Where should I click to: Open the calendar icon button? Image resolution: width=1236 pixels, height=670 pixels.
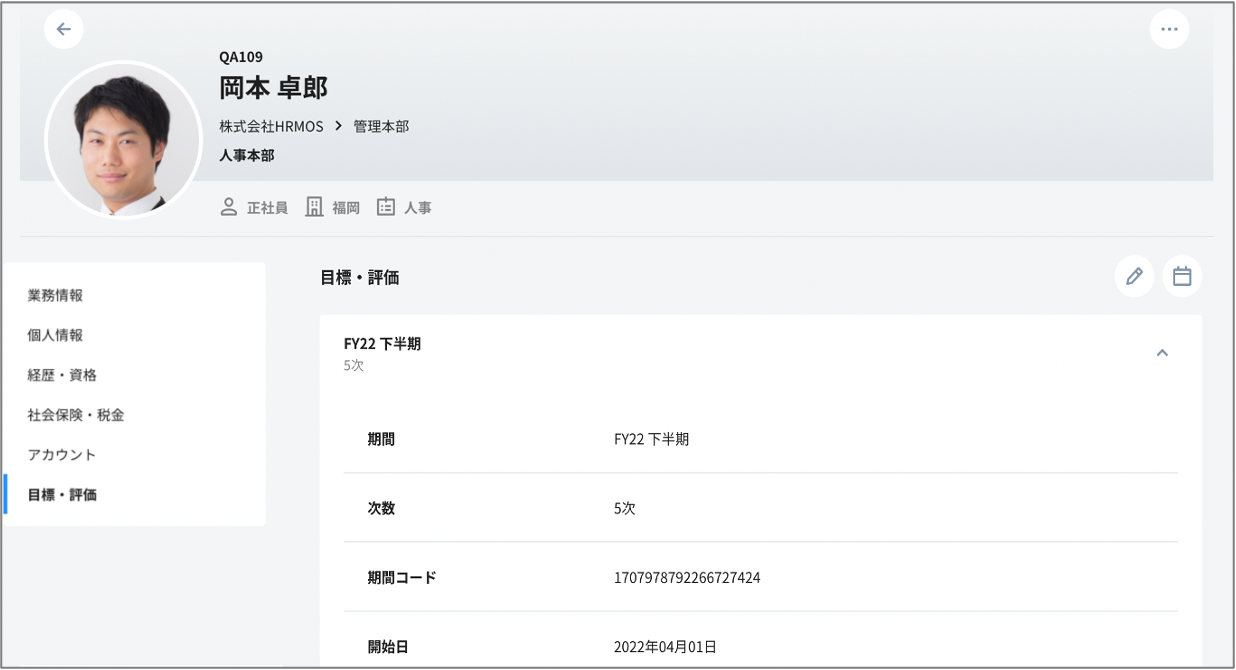1182,276
